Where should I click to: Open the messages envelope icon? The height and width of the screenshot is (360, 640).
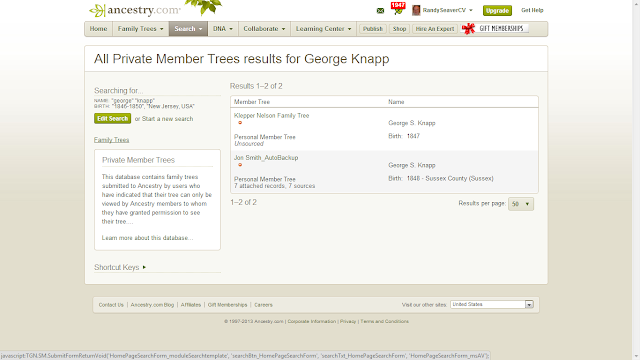coord(380,11)
